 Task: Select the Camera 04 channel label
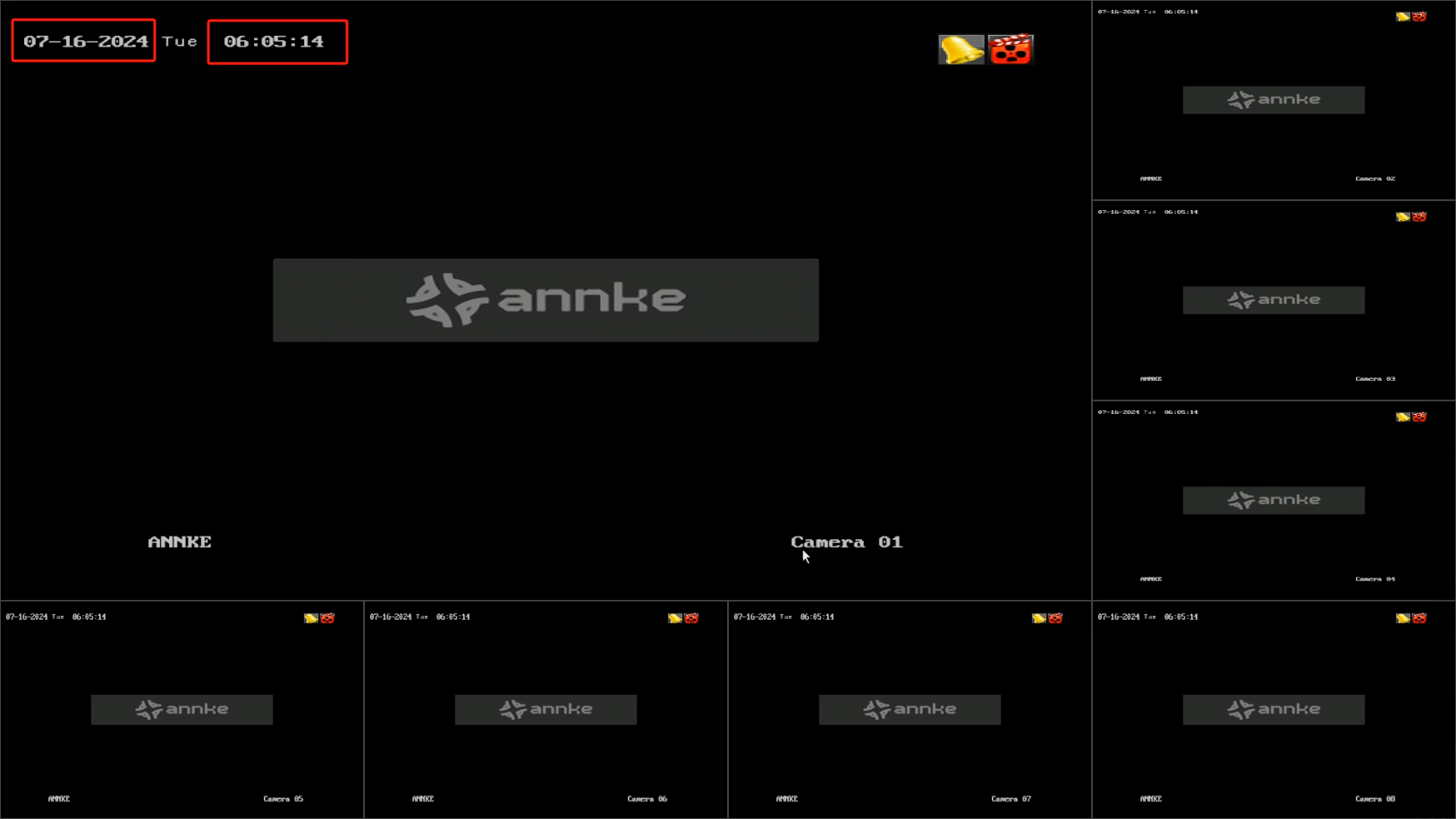pyautogui.click(x=1376, y=579)
